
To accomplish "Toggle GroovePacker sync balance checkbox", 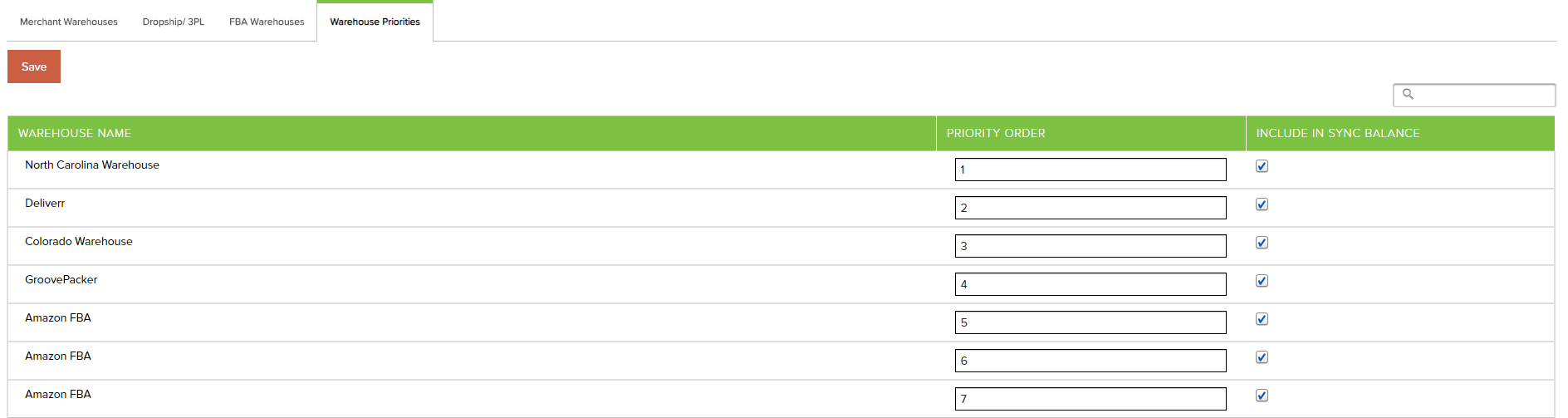I will [x=1262, y=281].
